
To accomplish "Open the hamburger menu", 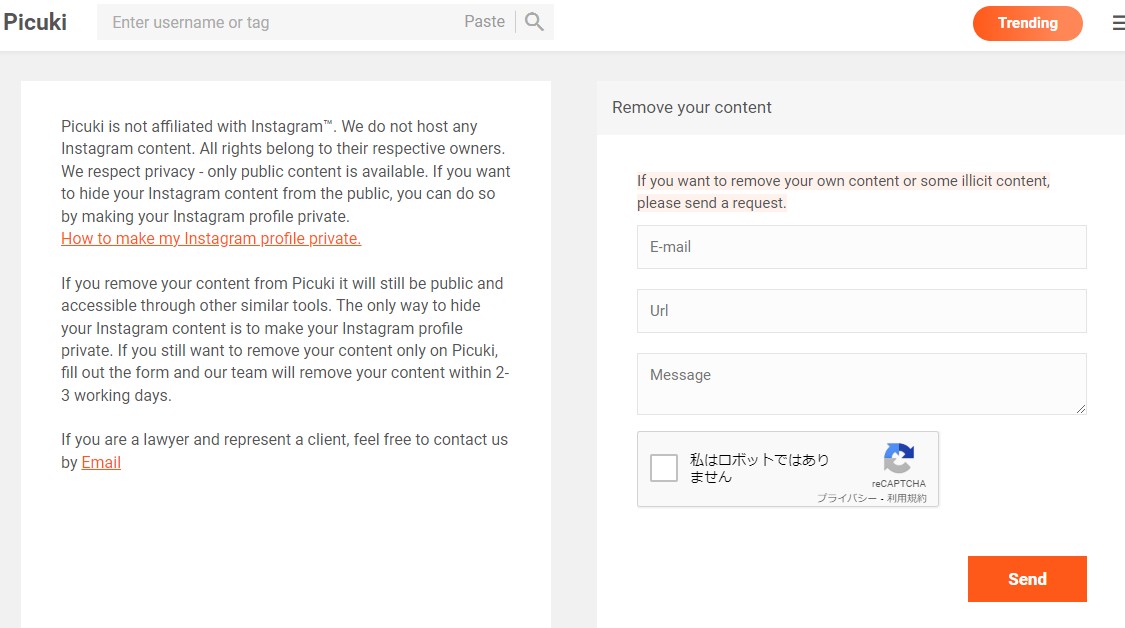I will click(1117, 22).
